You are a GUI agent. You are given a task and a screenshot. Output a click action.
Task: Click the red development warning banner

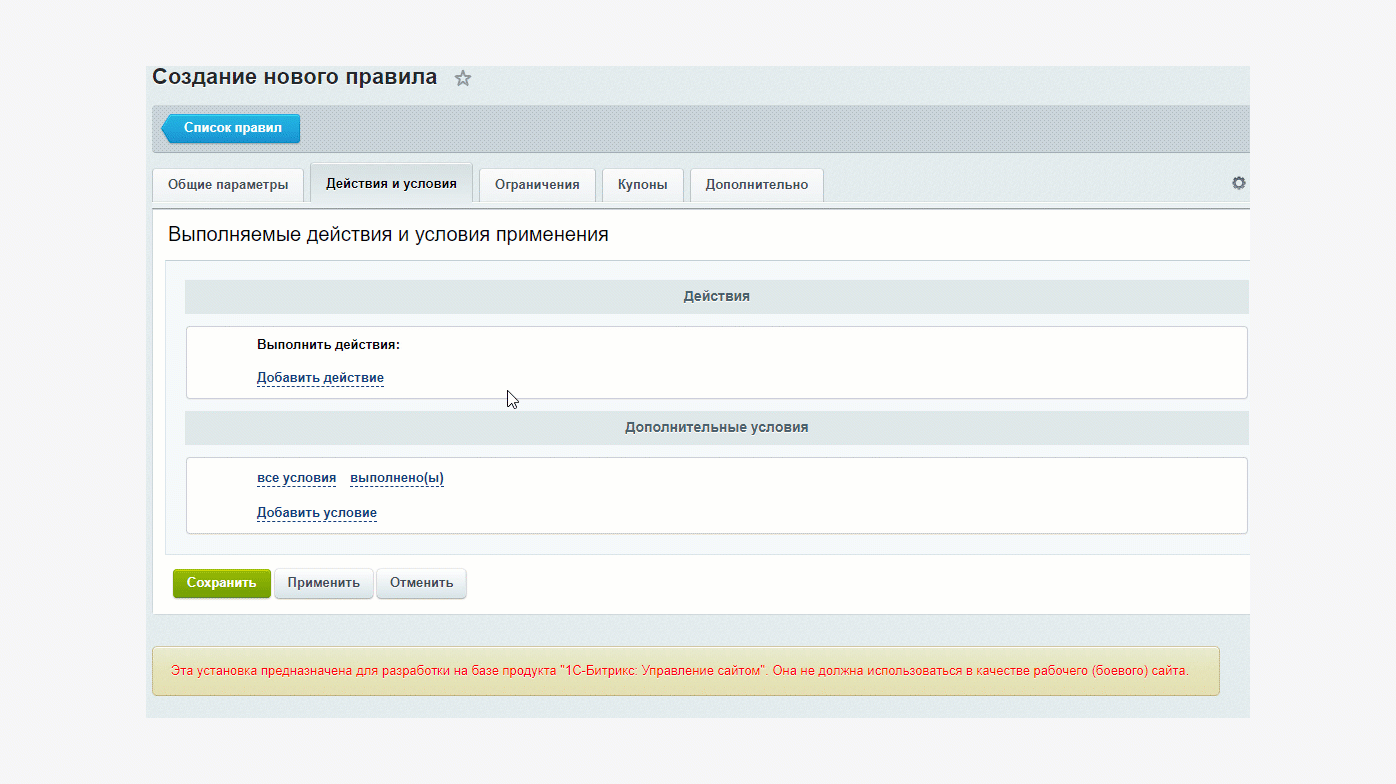(685, 671)
